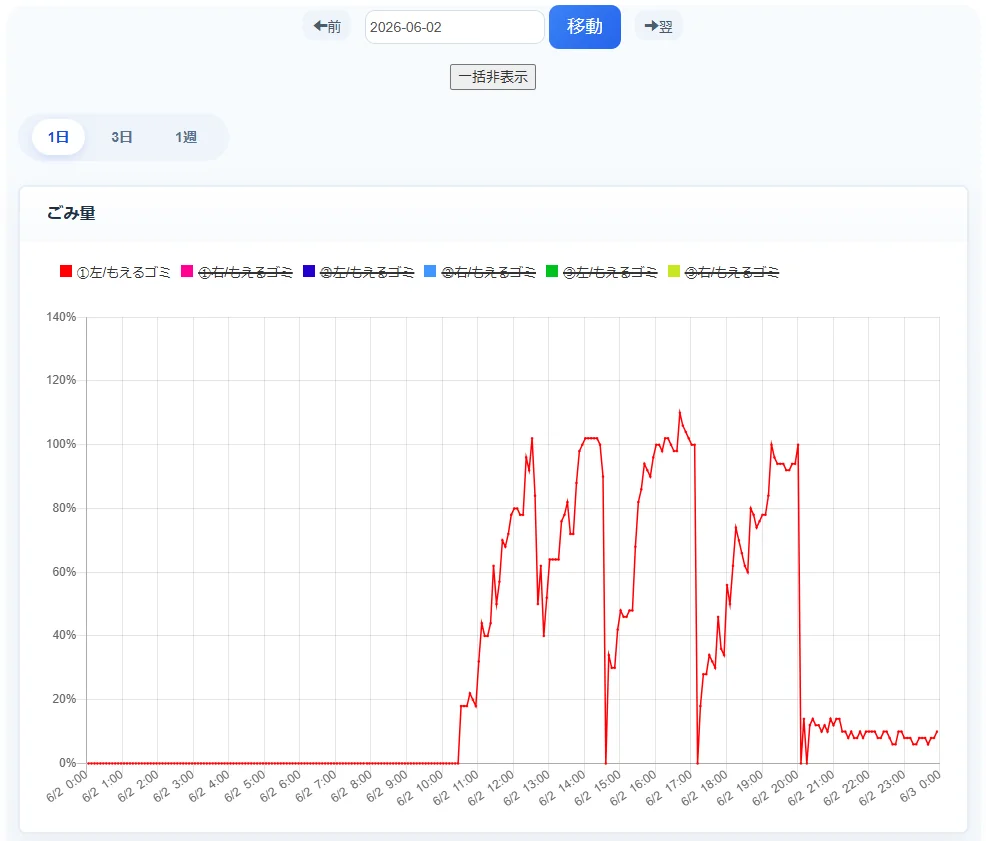This screenshot has height=841, width=986.
Task: Click the 6/2 12:00 x-axis label
Action: [491, 788]
